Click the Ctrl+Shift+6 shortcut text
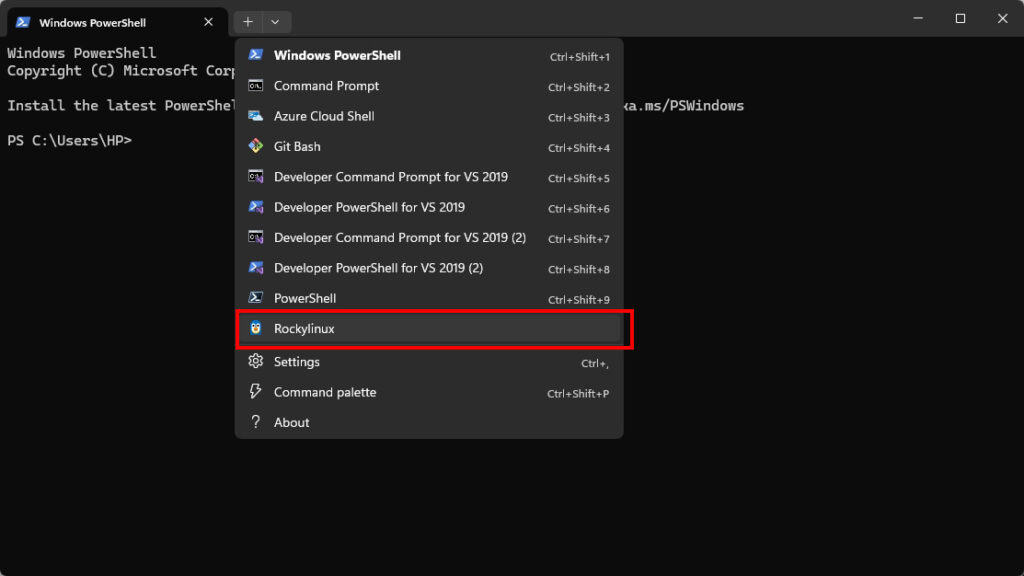1024x576 pixels. (579, 208)
